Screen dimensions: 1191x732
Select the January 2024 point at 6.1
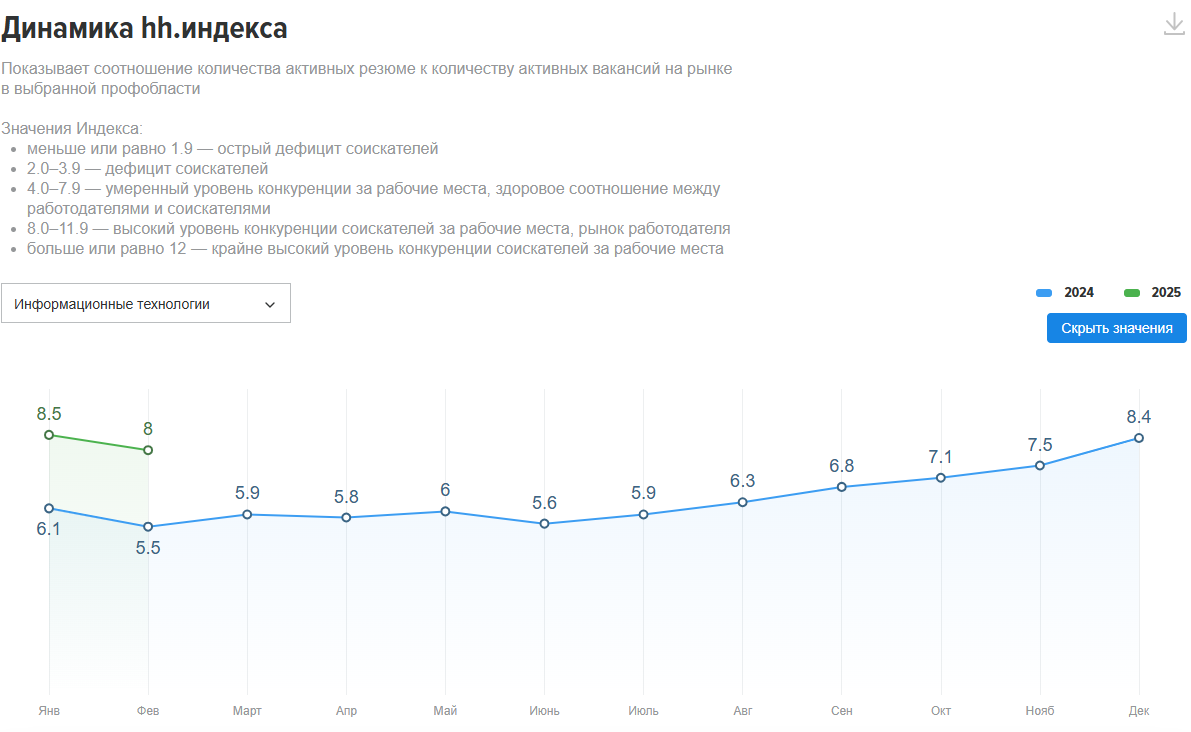click(x=49, y=509)
